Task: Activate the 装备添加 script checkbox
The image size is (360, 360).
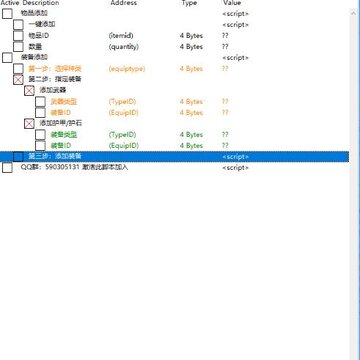Action: click(7, 58)
